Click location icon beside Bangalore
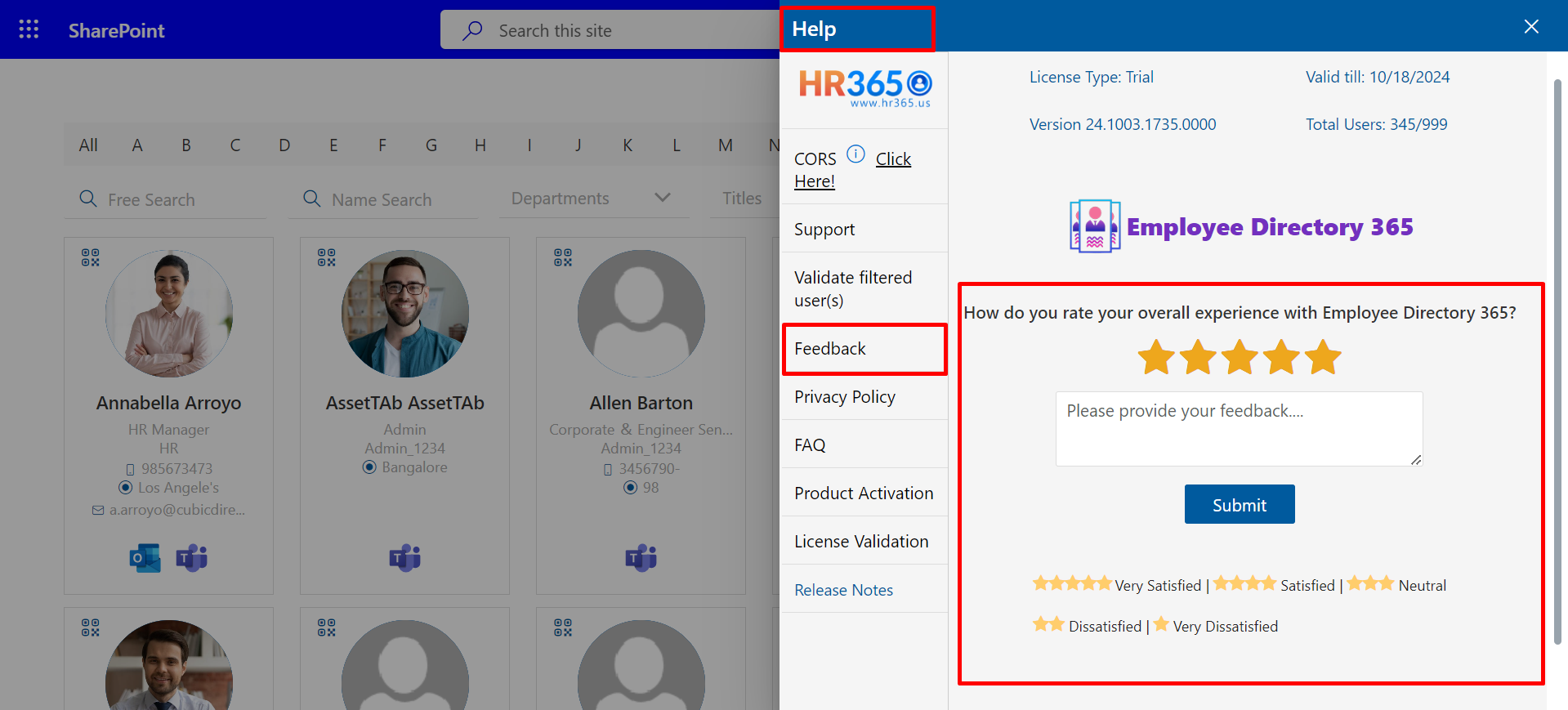This screenshot has height=710, width=1568. click(x=369, y=467)
